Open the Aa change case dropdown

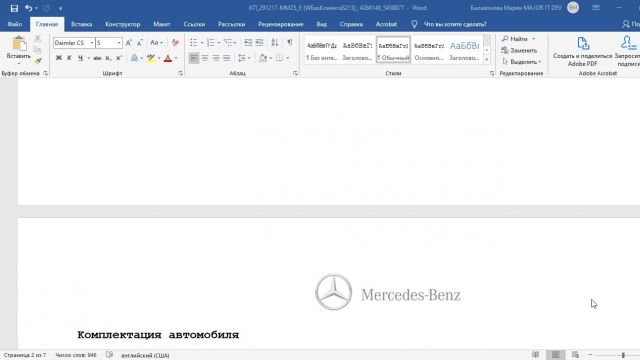156,43
